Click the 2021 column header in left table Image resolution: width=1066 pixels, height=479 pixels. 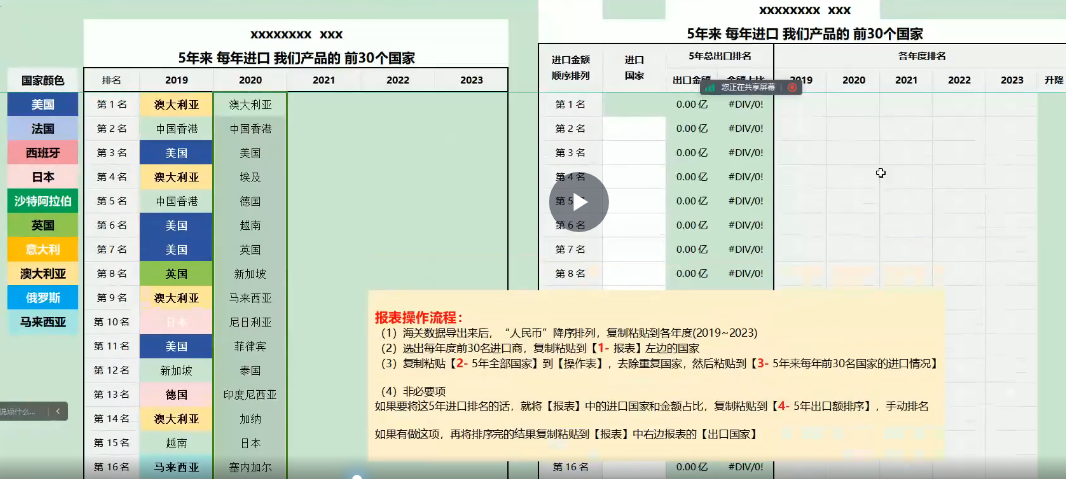323,80
